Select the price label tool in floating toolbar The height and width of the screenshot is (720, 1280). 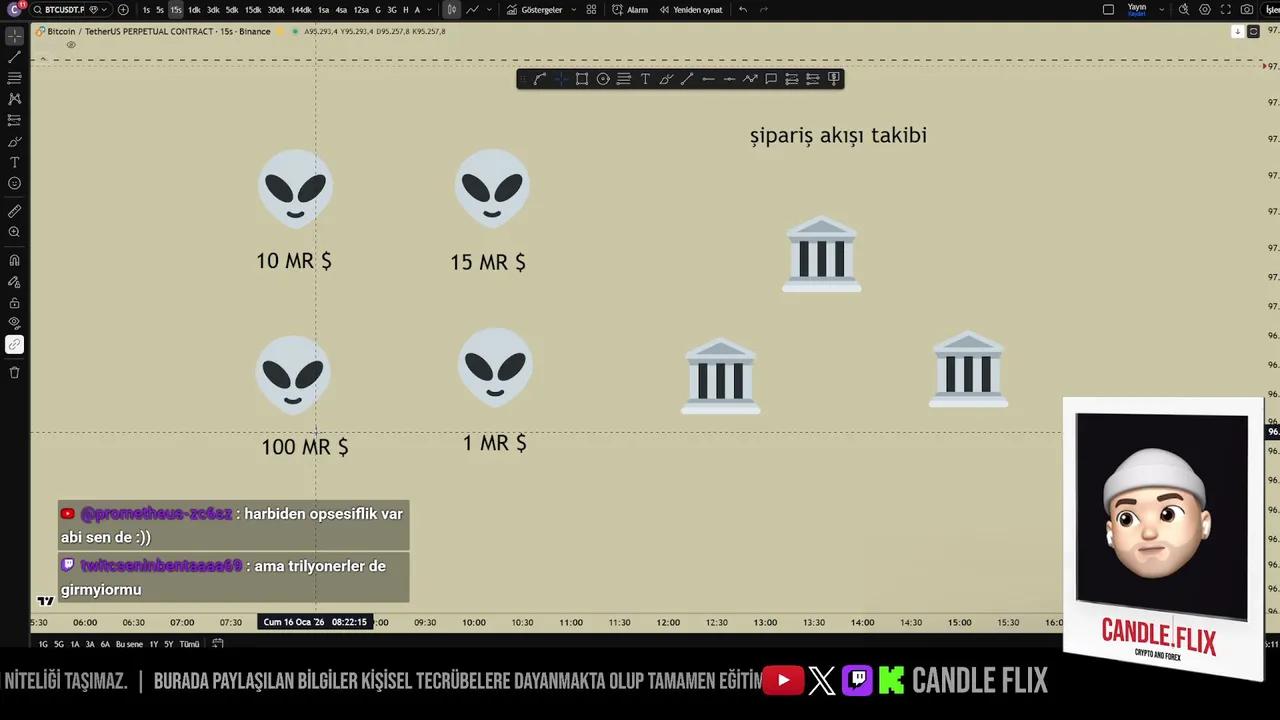click(x=834, y=79)
